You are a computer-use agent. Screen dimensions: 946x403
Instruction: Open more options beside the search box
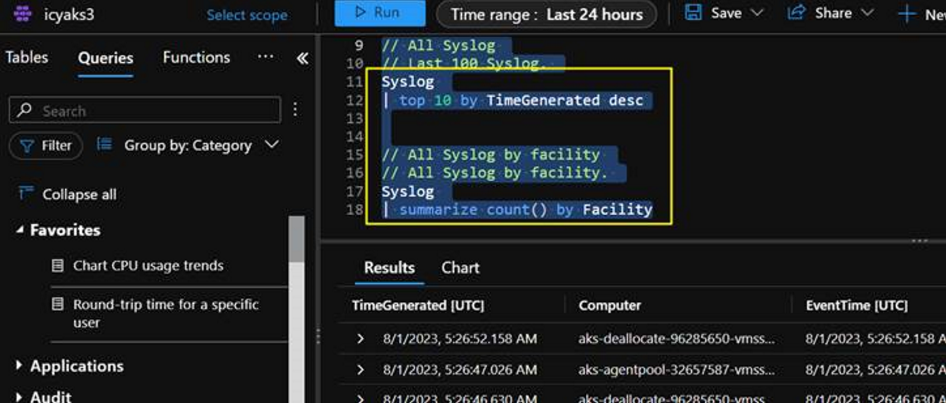pos(295,109)
